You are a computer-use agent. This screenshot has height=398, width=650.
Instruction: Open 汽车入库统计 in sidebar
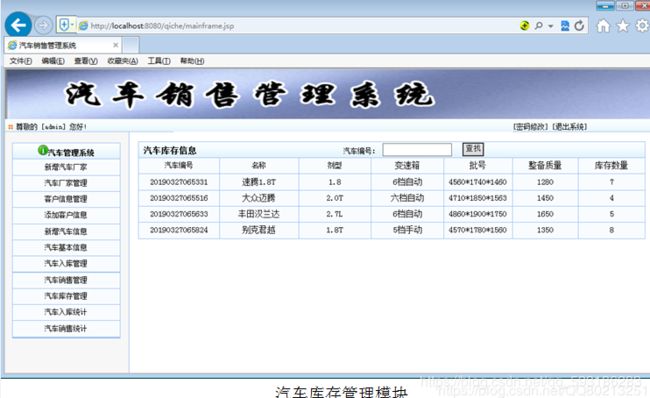point(66,312)
